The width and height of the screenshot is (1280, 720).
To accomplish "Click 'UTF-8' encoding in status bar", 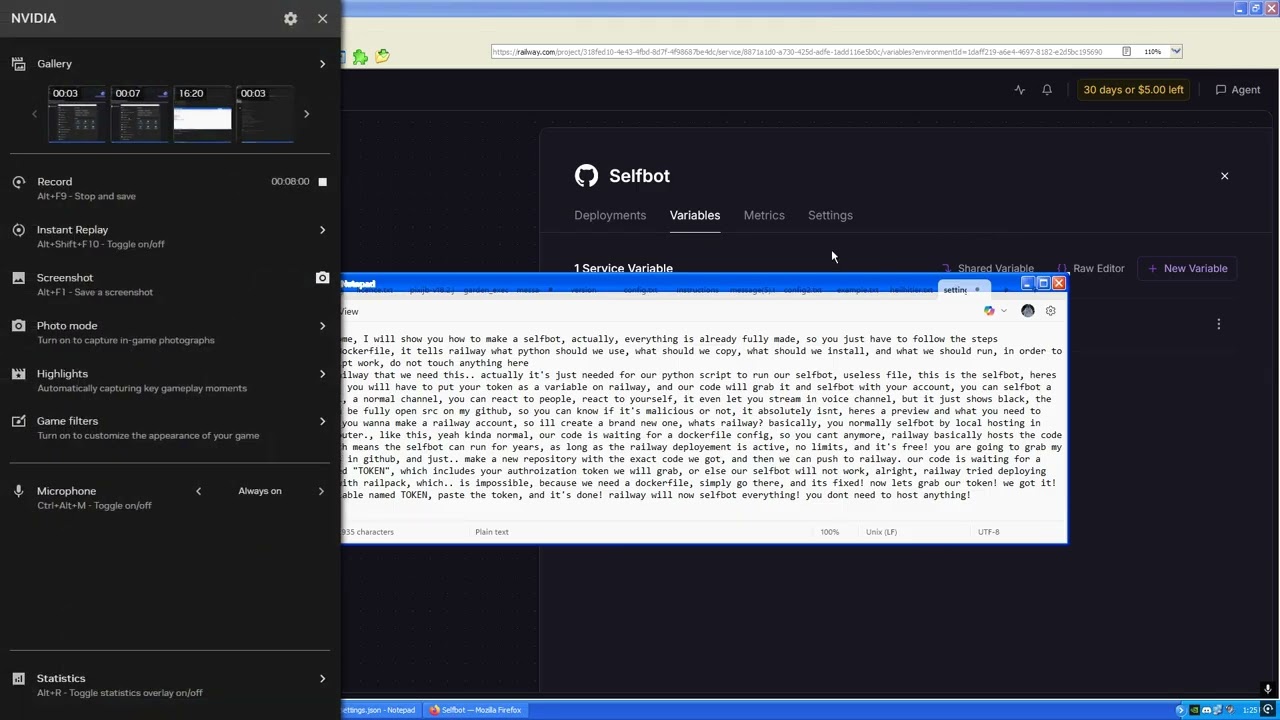I will tap(988, 532).
